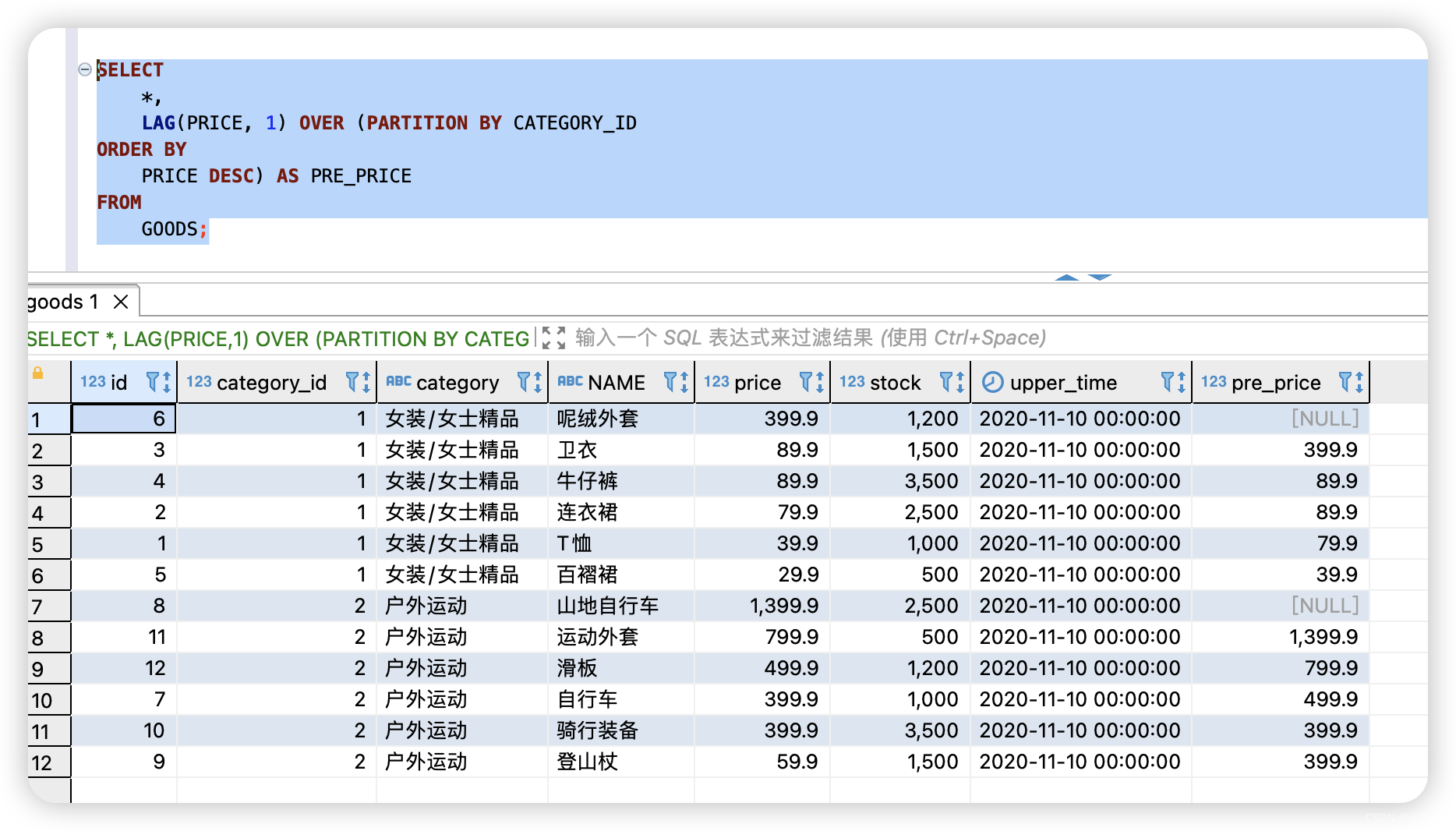
Task: Click the price cell 59.9
Action: [x=762, y=762]
